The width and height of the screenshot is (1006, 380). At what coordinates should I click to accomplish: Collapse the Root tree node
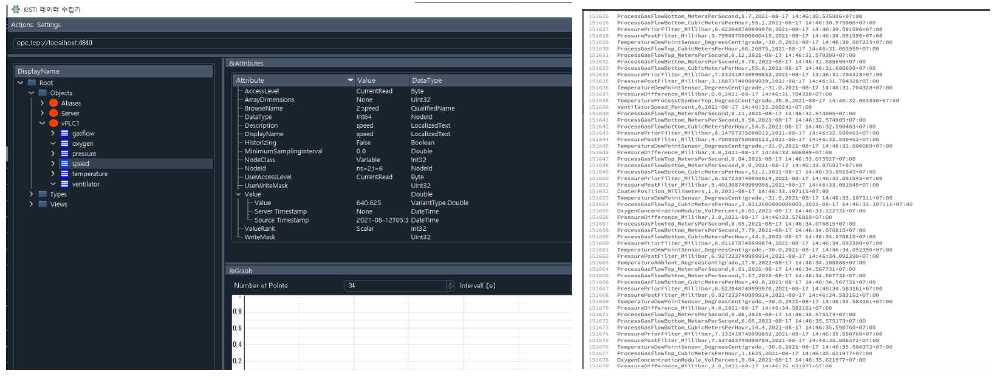click(x=21, y=83)
